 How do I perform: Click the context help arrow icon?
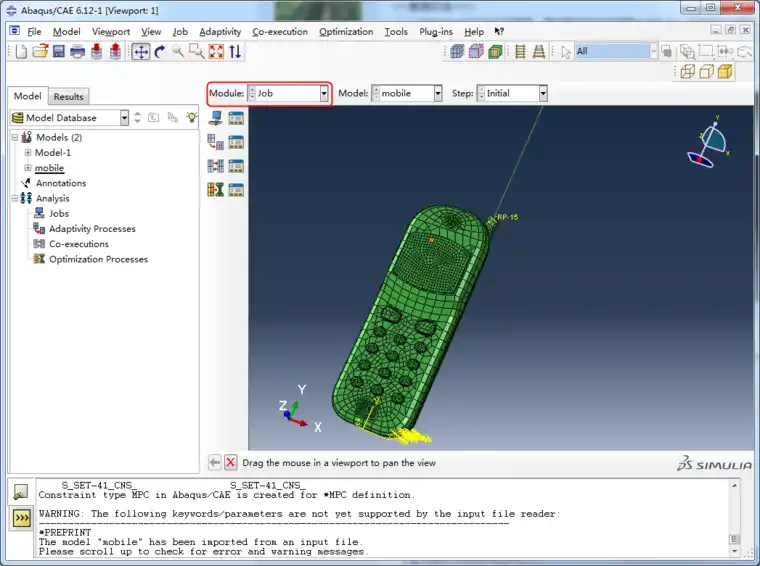499,31
